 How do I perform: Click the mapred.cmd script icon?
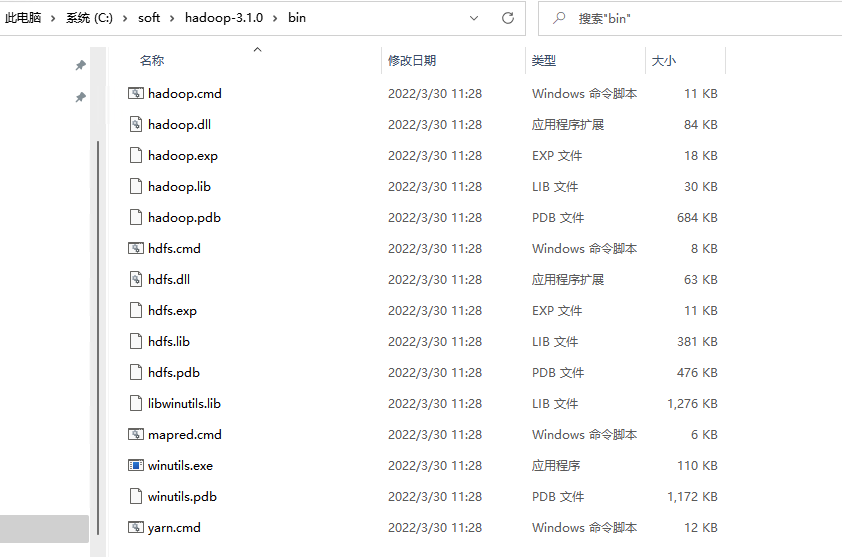[137, 435]
